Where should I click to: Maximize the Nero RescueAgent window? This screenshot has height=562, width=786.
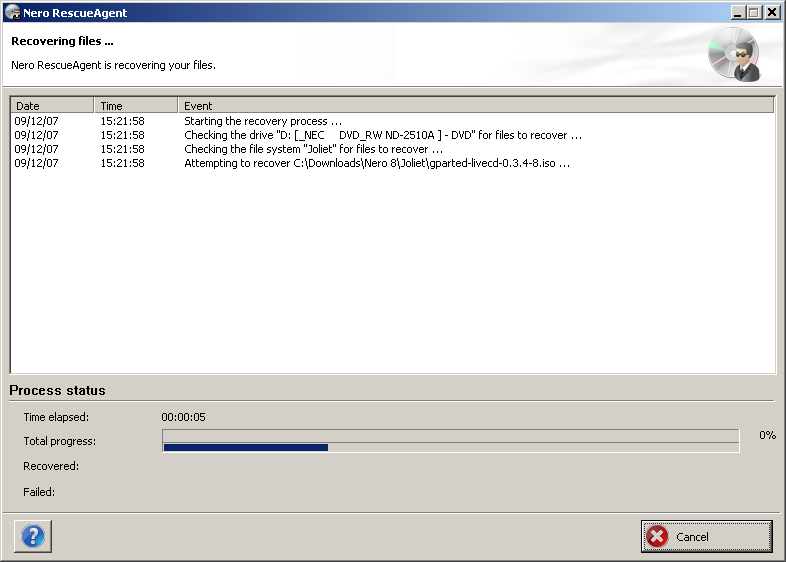754,13
